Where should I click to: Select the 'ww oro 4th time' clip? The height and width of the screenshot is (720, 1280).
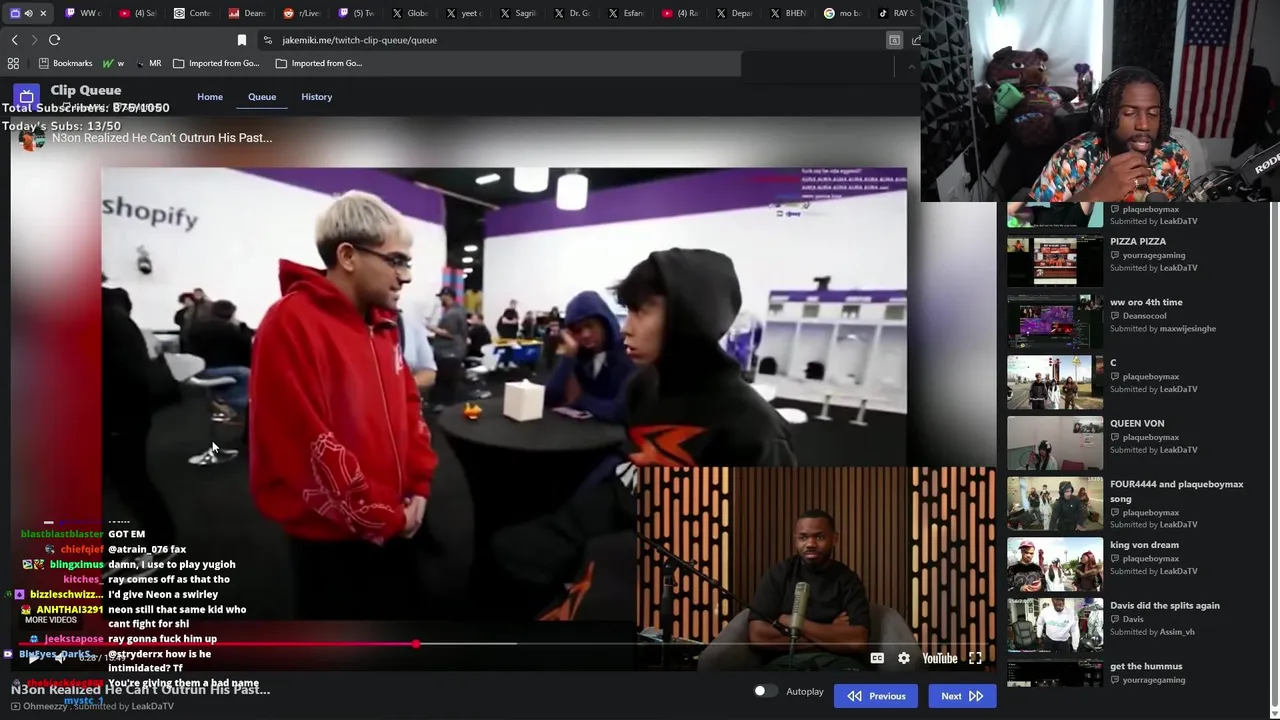[x=1146, y=302]
